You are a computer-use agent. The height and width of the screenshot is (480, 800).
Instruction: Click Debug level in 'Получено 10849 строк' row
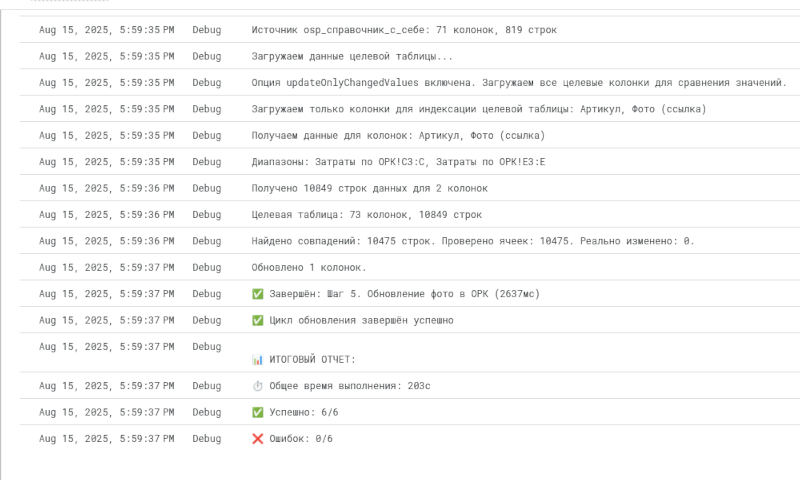pyautogui.click(x=207, y=188)
